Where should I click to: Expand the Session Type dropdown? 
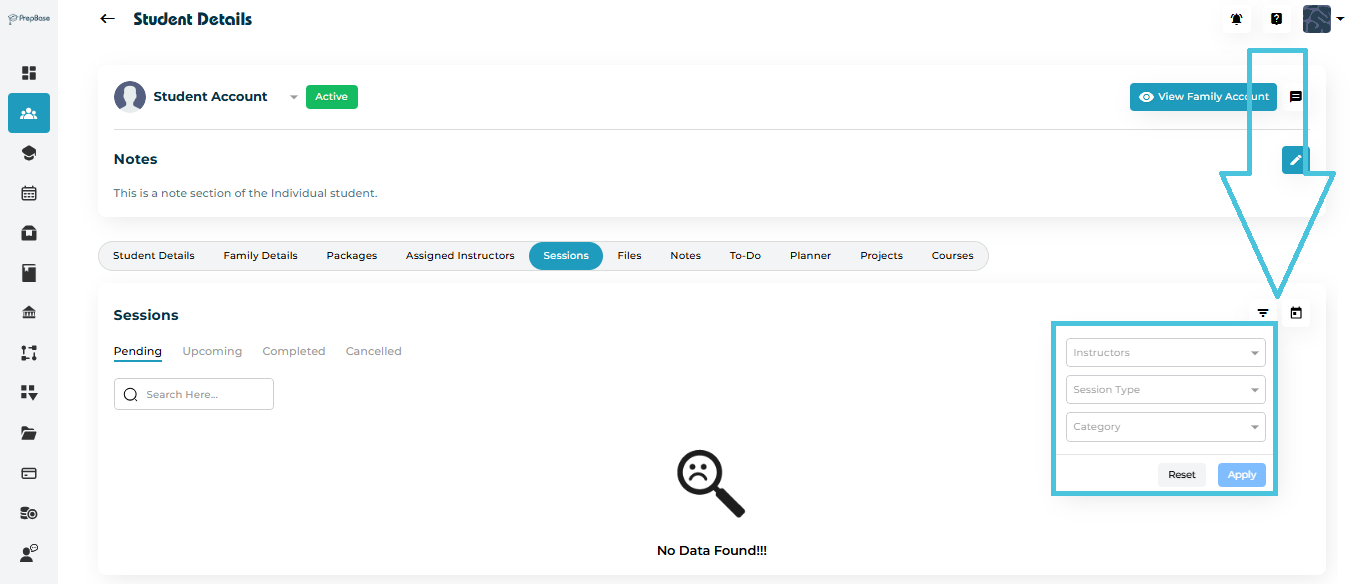(x=1165, y=390)
